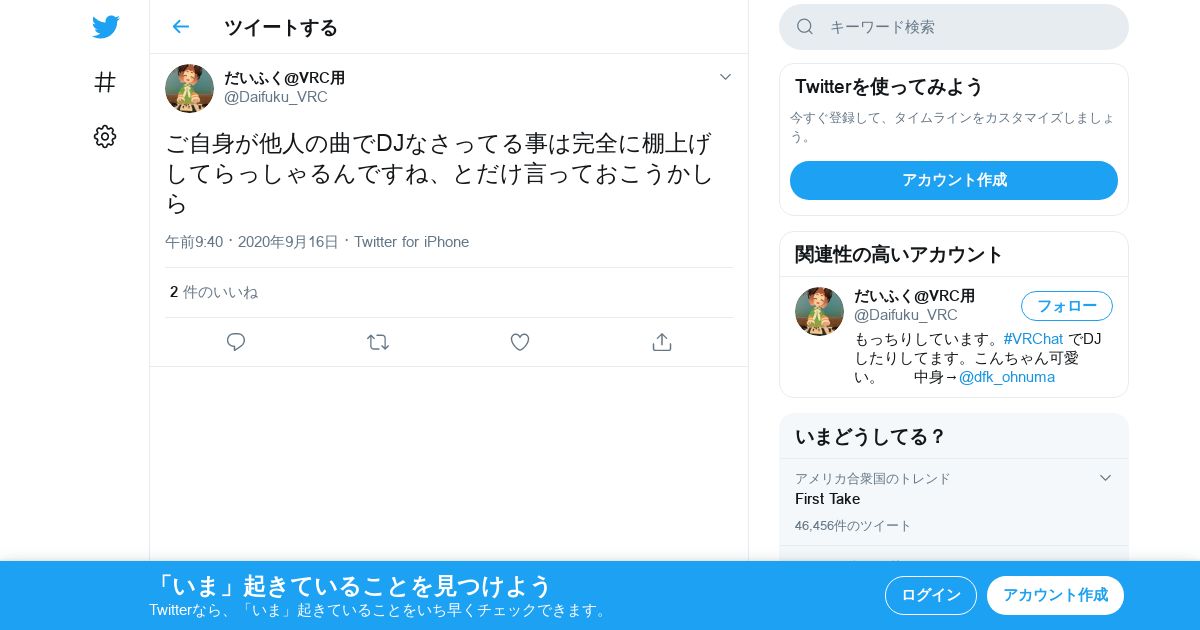Click アカウント作成 in the bottom banner
1200x630 pixels.
[1055, 595]
